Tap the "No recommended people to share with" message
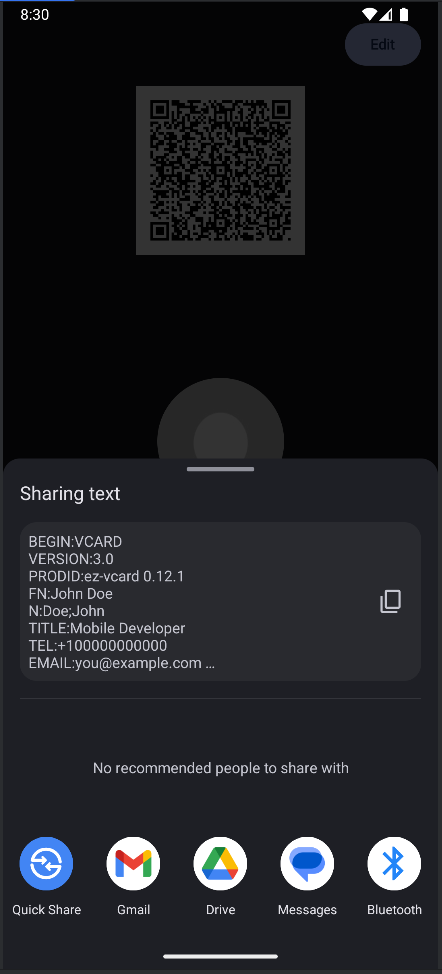 coord(220,768)
